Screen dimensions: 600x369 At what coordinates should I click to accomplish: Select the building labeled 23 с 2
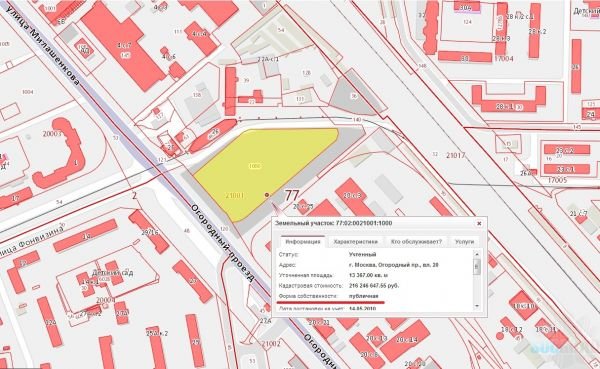pos(566,150)
